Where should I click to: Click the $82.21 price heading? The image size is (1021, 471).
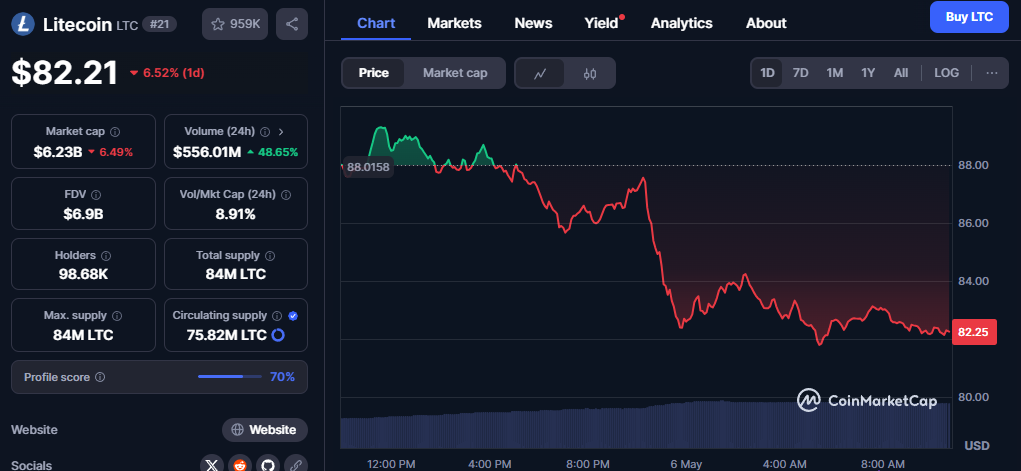[x=64, y=73]
